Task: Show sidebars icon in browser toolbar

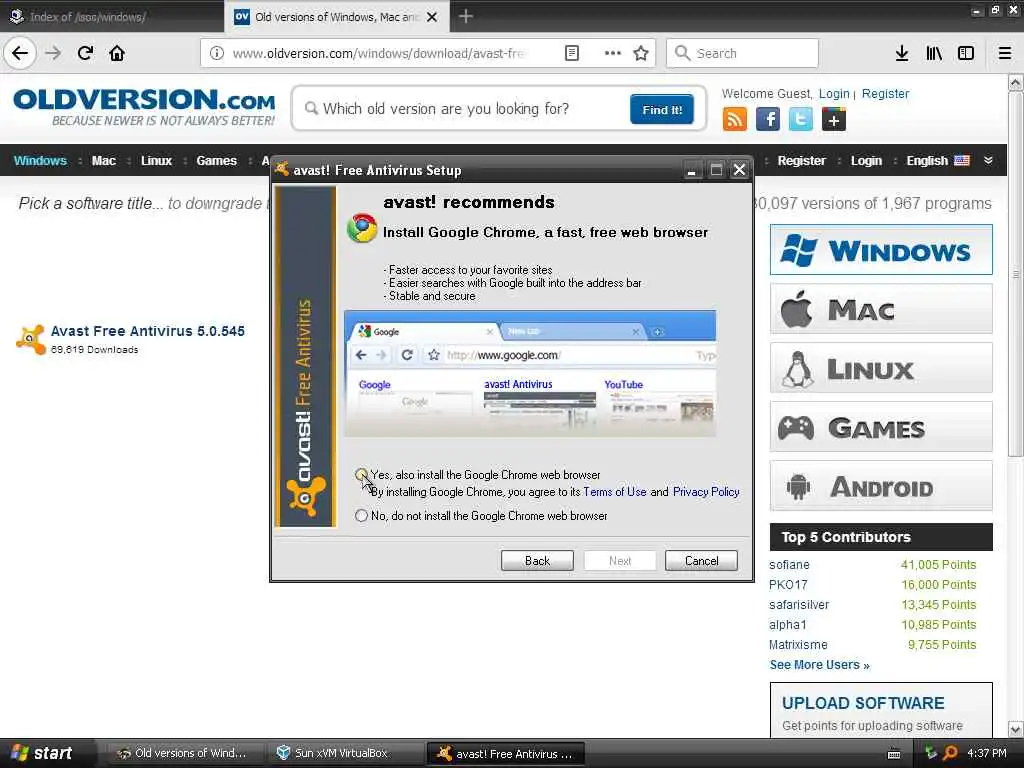Action: pos(966,53)
